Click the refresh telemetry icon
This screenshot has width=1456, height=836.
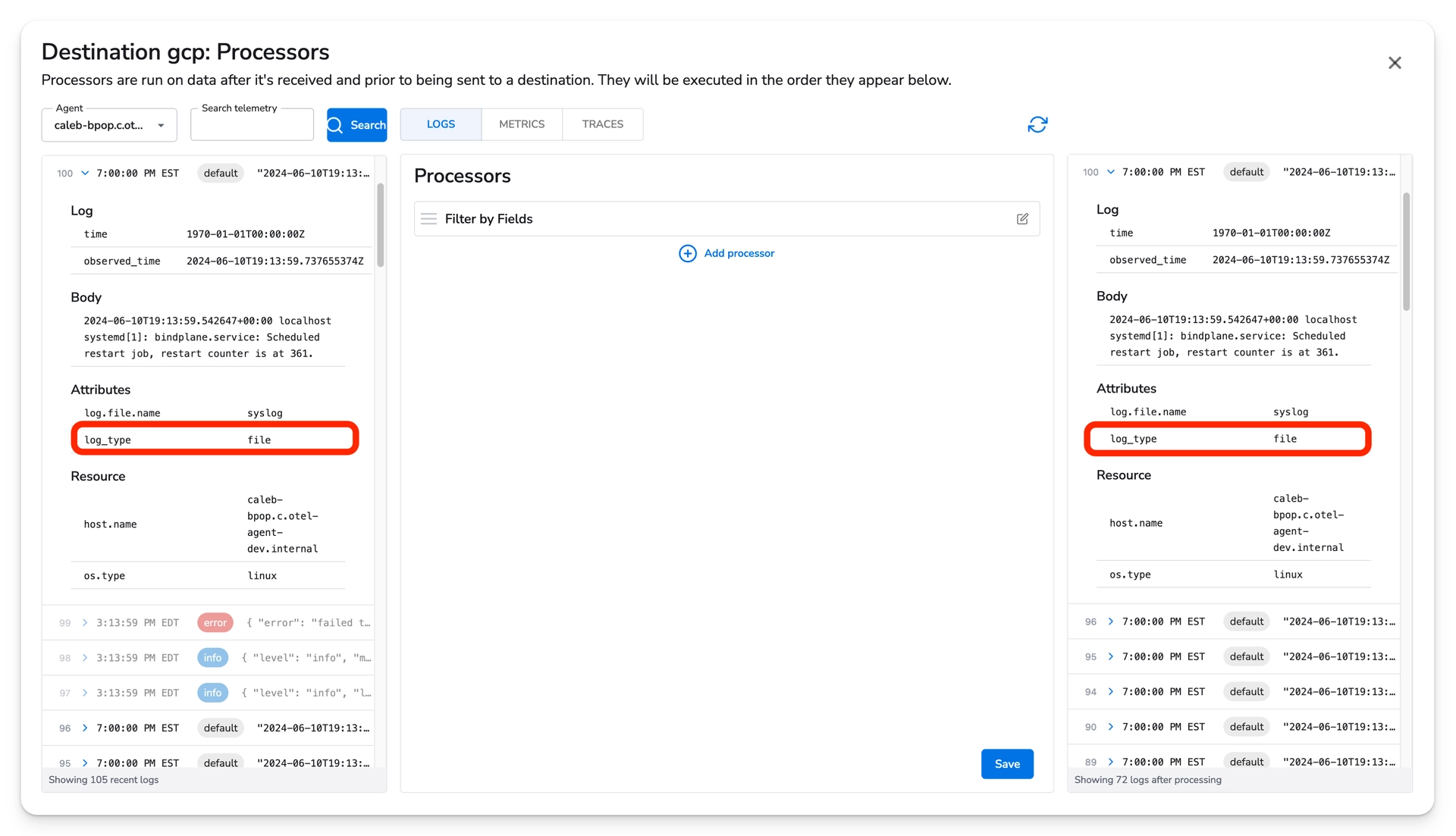(x=1037, y=124)
